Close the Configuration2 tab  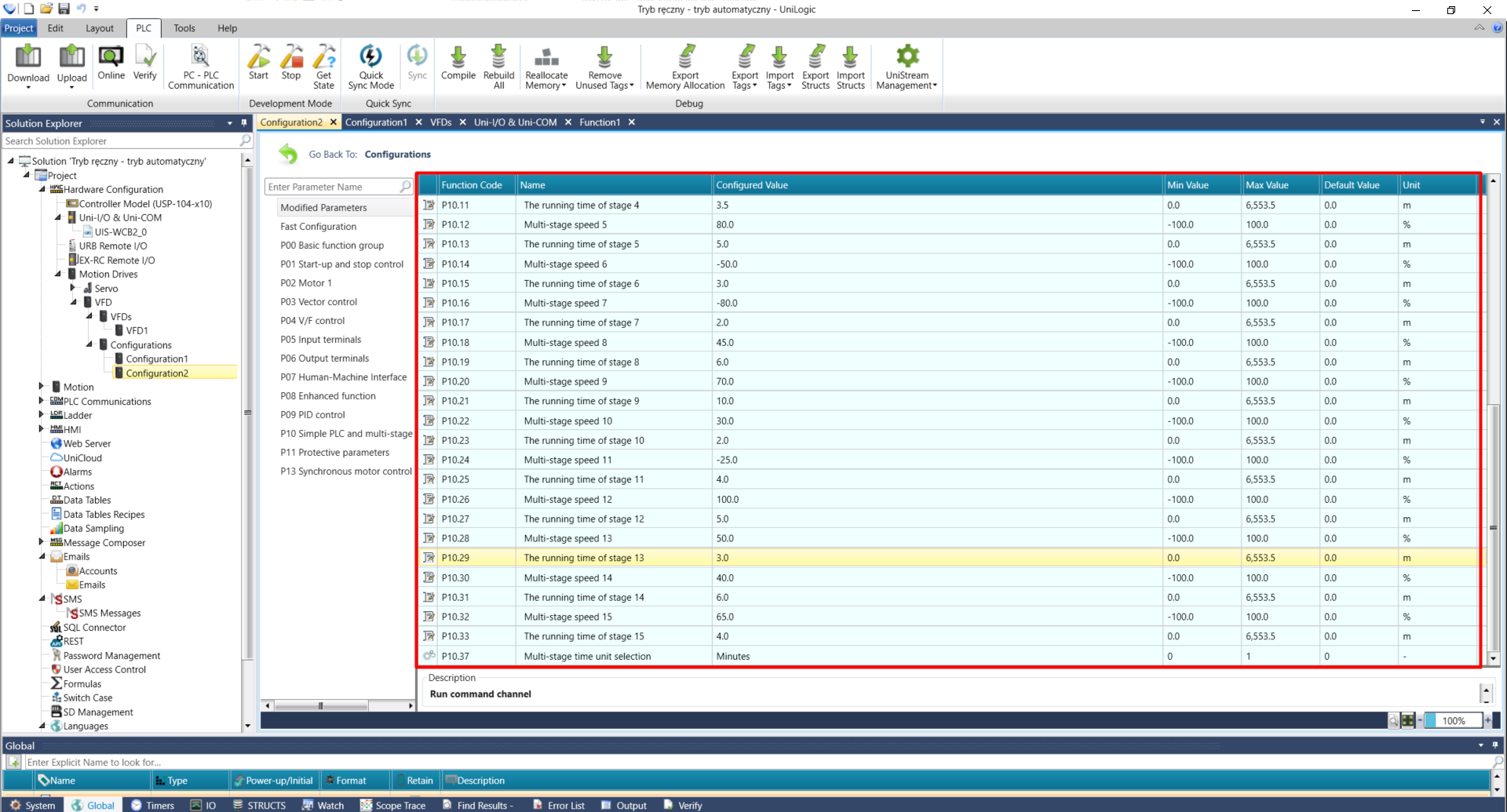click(334, 122)
